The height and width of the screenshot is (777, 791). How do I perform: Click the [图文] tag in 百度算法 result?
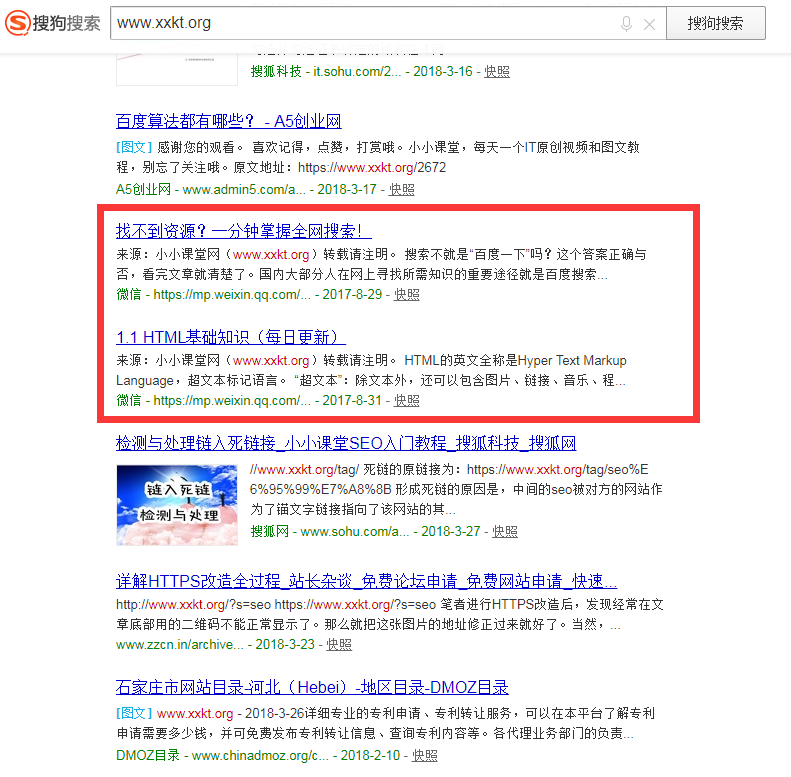click(x=134, y=147)
